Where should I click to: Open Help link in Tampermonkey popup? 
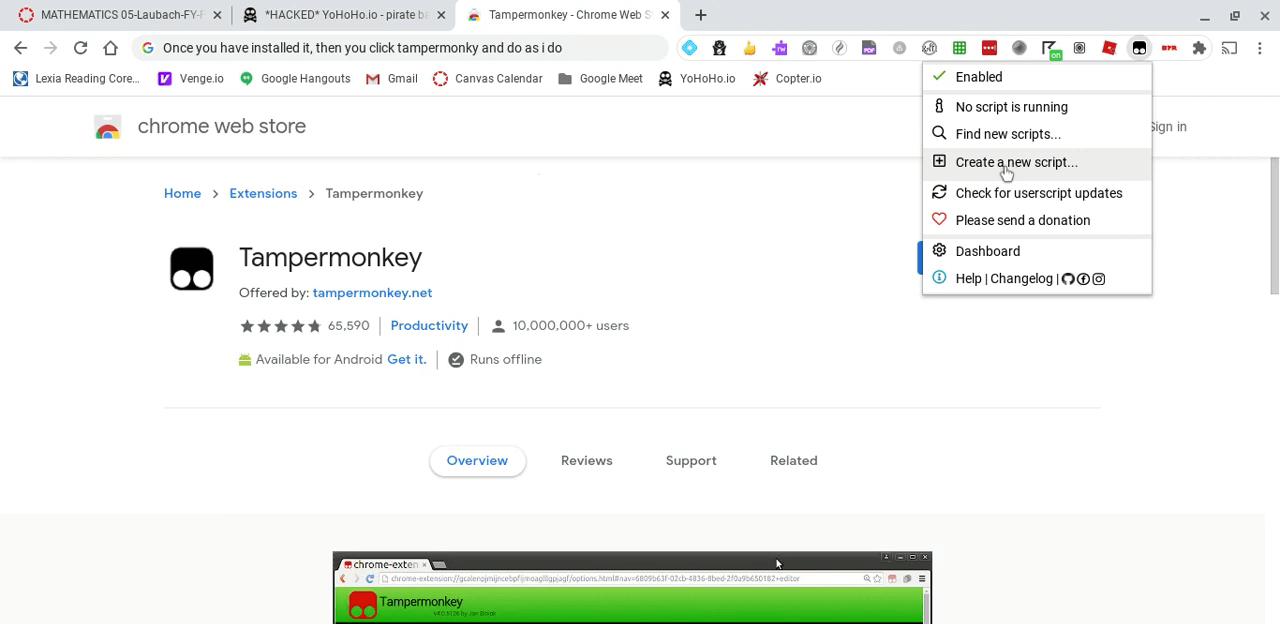(968, 279)
